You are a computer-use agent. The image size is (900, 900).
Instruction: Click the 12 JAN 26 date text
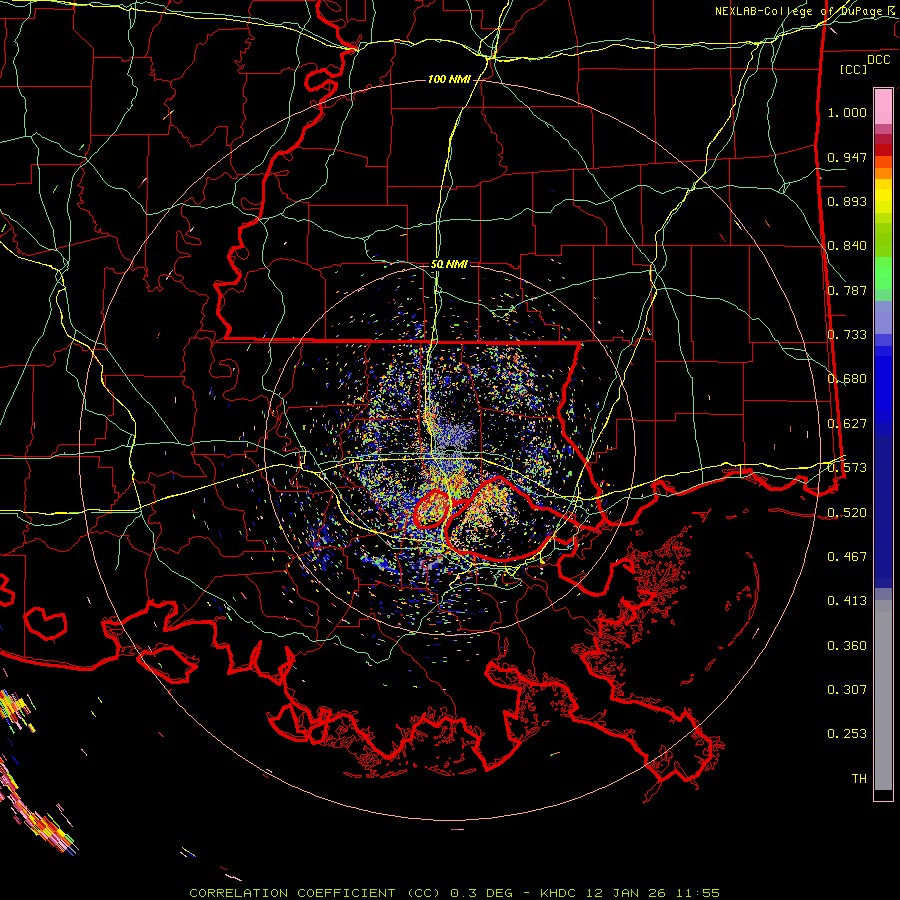point(625,893)
